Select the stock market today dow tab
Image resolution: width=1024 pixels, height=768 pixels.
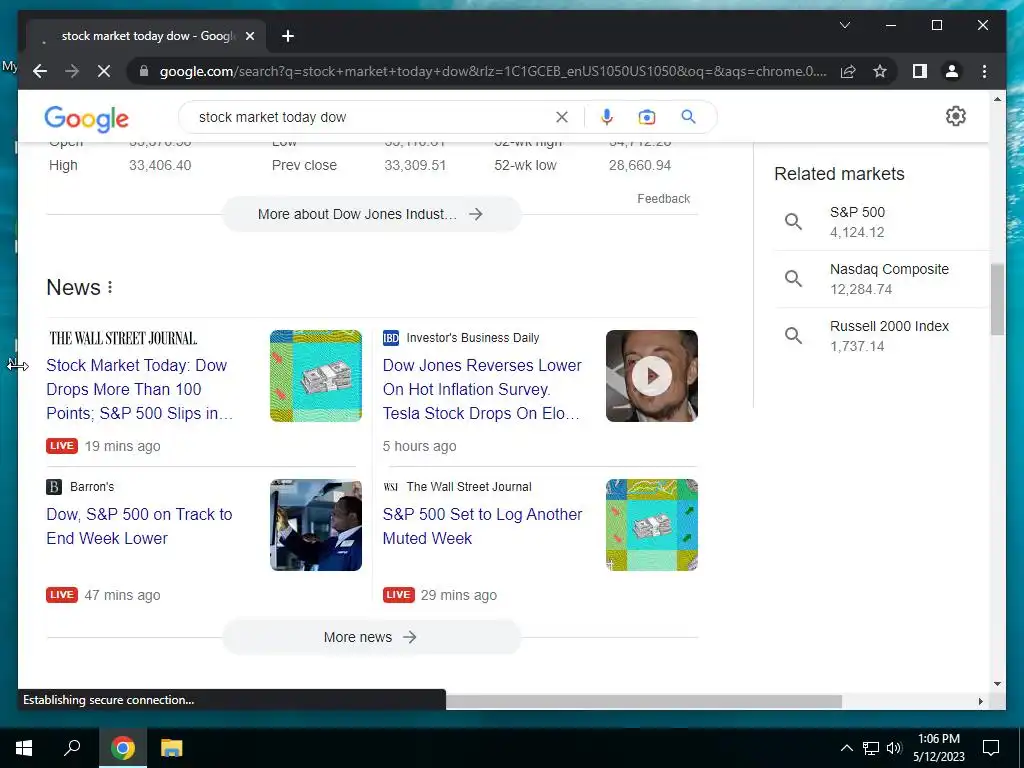(x=147, y=36)
